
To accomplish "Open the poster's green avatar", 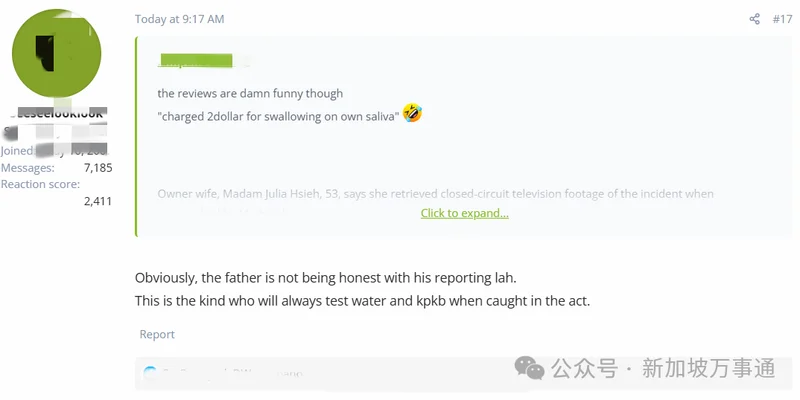I will 57,55.
